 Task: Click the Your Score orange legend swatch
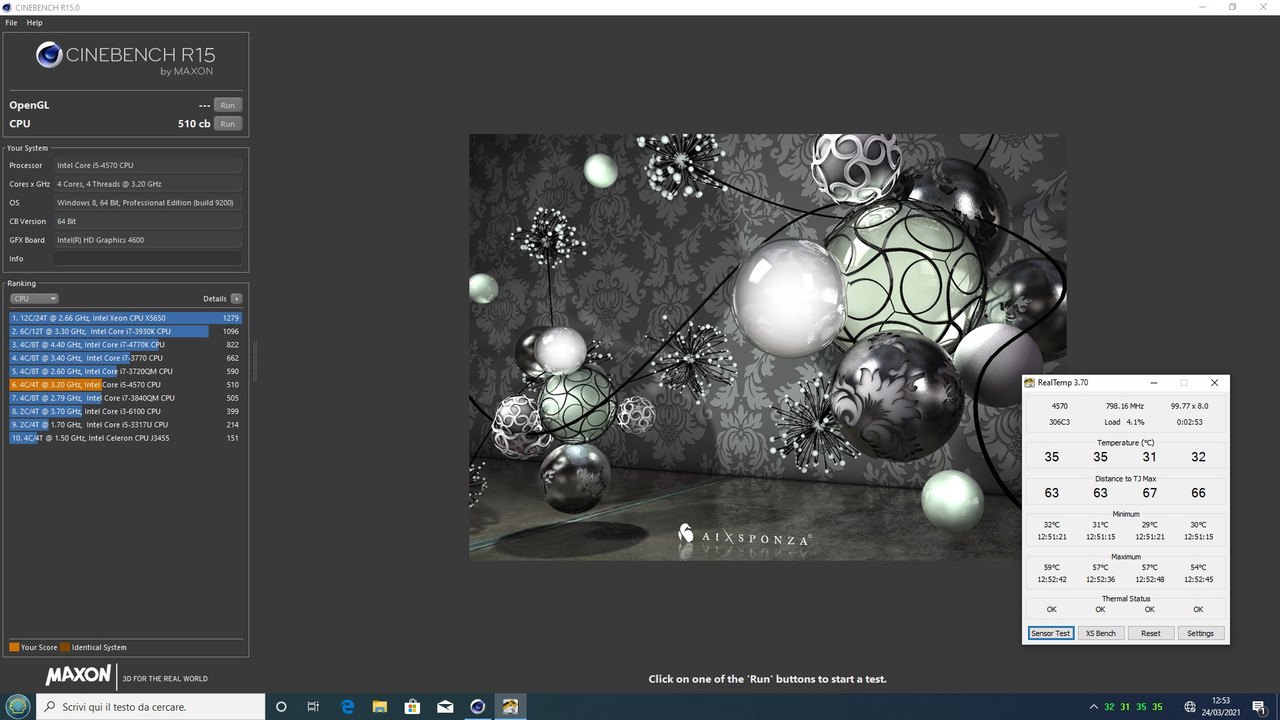click(x=14, y=647)
